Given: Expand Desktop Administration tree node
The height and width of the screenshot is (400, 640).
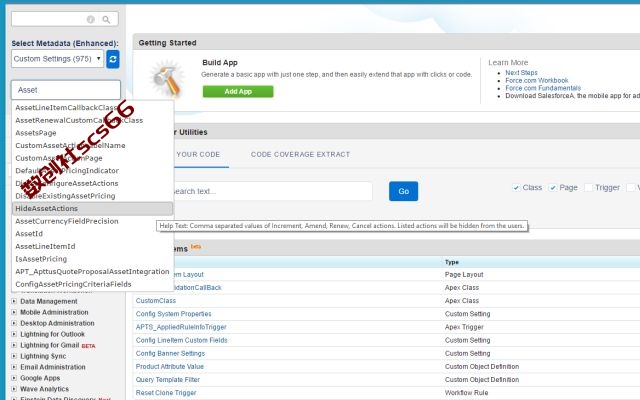Looking at the screenshot, I should click(14, 323).
